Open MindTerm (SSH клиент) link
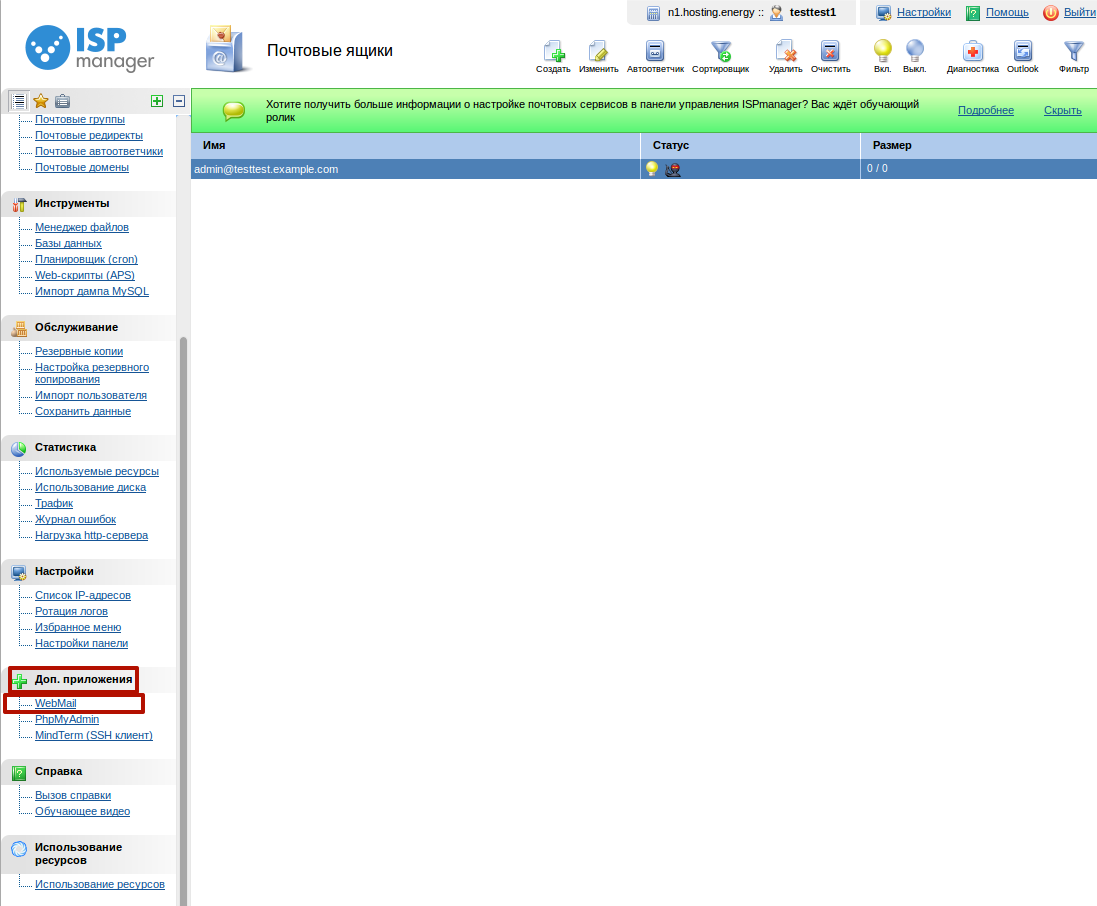Image resolution: width=1097 pixels, height=906 pixels. coord(94,735)
